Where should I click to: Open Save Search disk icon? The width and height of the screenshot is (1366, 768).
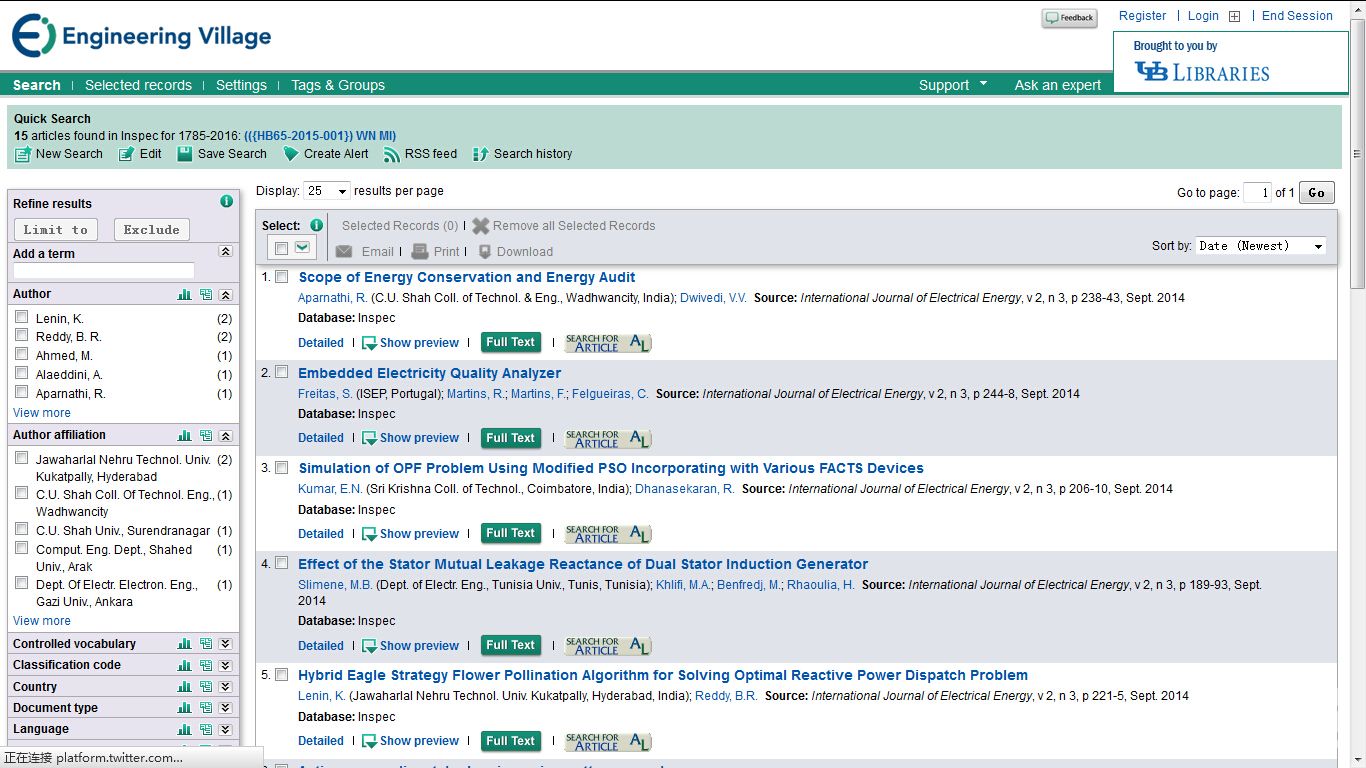click(185, 154)
